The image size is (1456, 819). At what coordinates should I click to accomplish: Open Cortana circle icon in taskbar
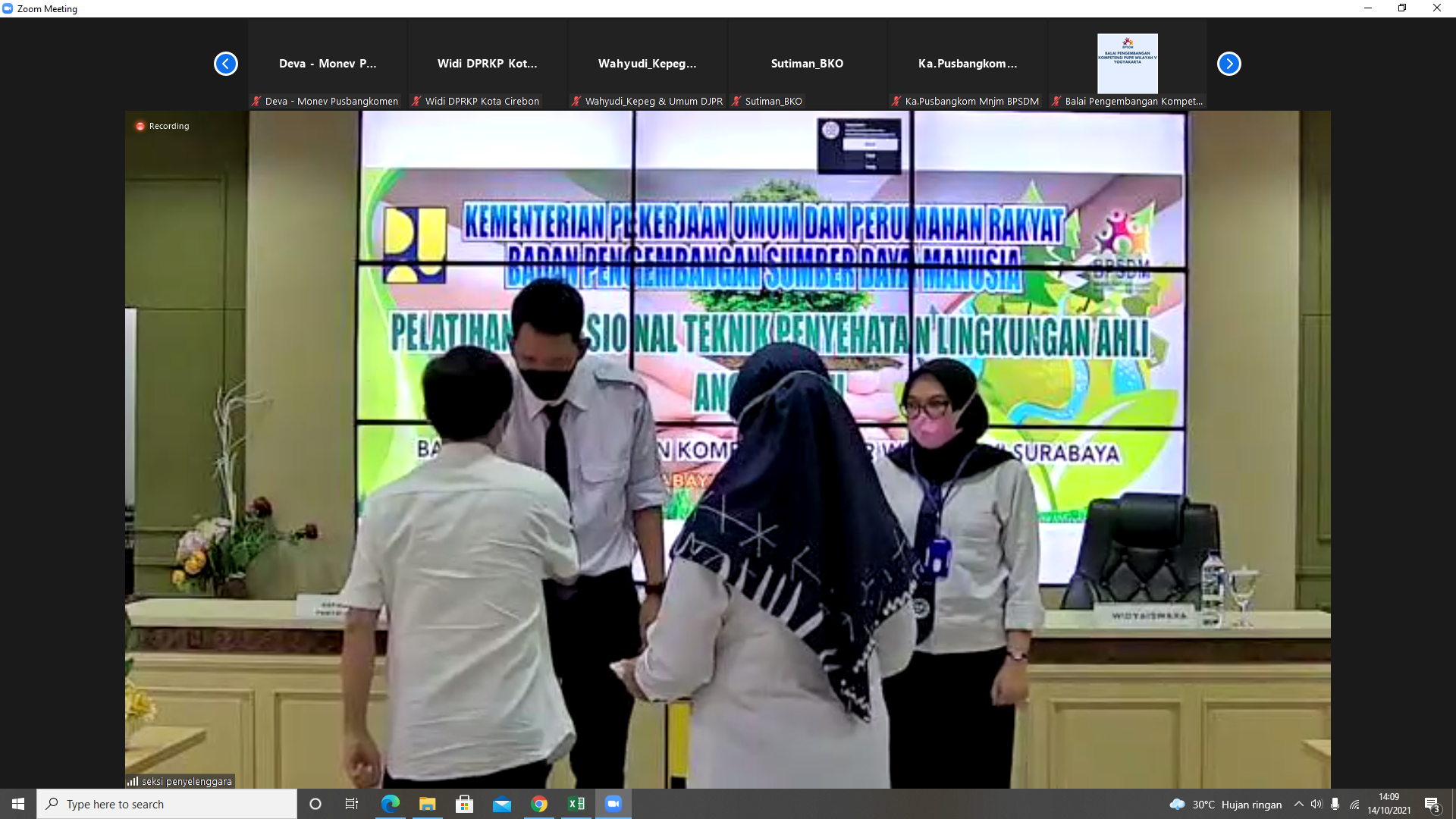tap(315, 804)
